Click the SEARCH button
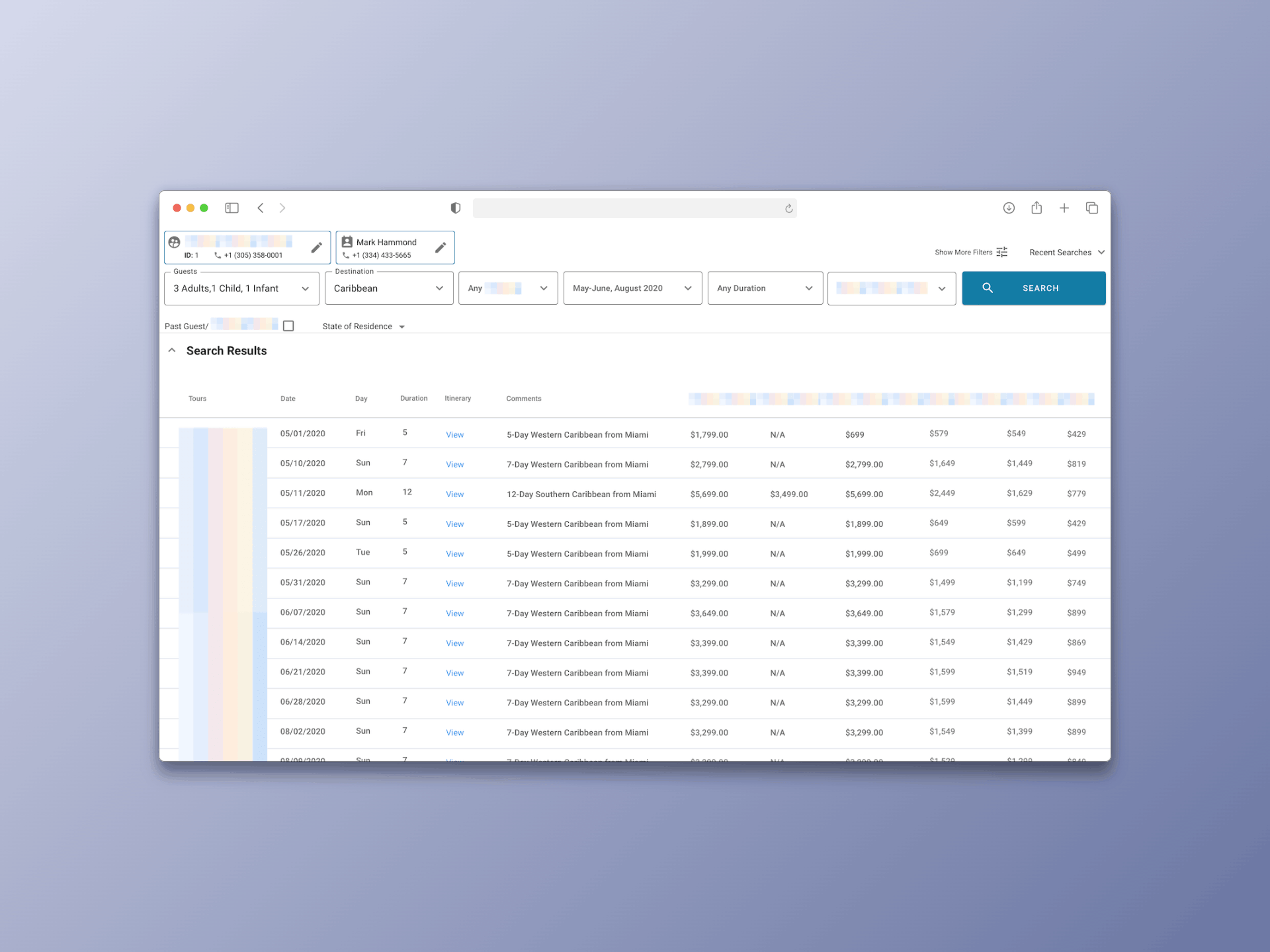The height and width of the screenshot is (952, 1270). pos(1034,288)
